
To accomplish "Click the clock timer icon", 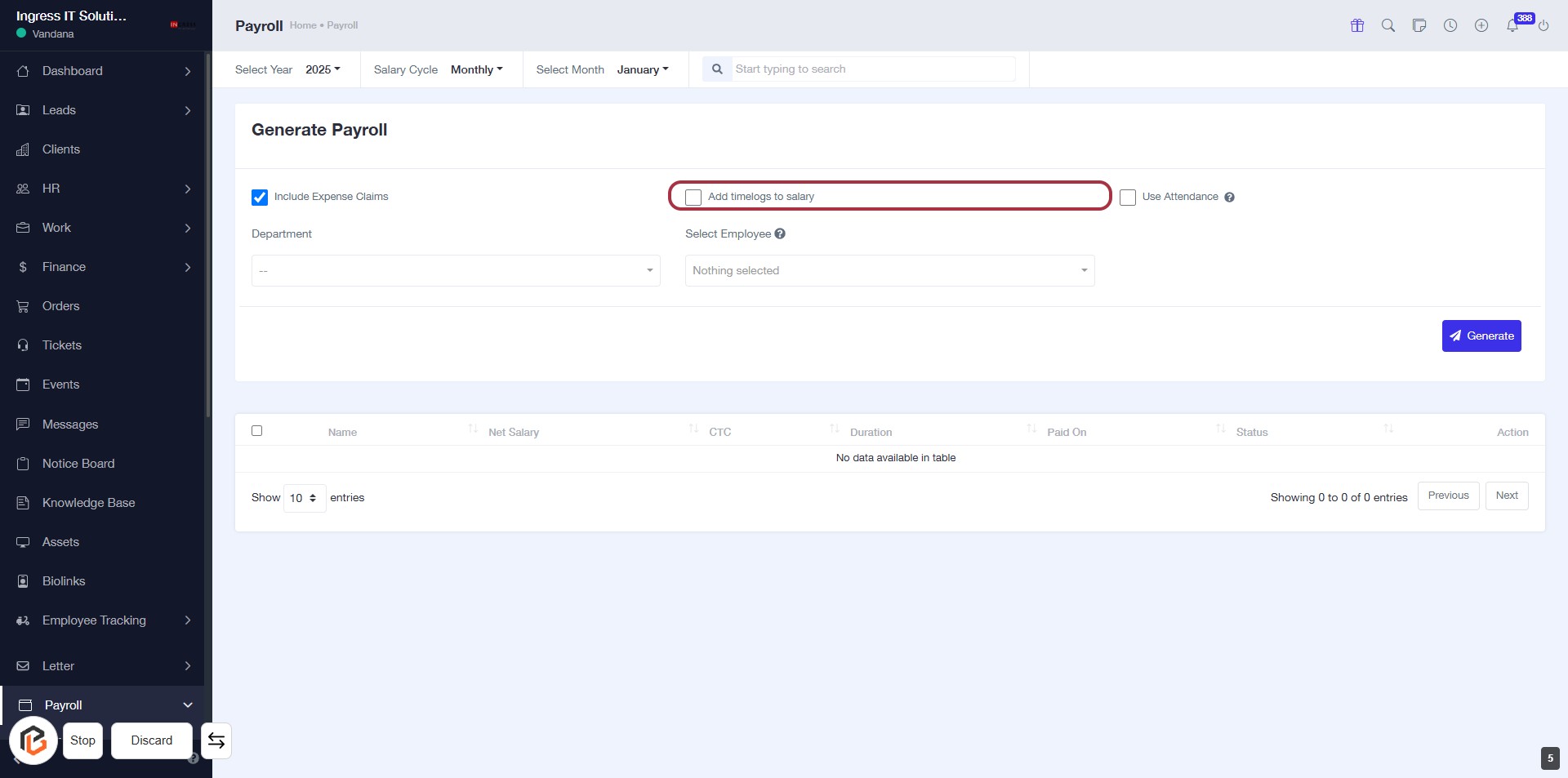I will [1450, 25].
